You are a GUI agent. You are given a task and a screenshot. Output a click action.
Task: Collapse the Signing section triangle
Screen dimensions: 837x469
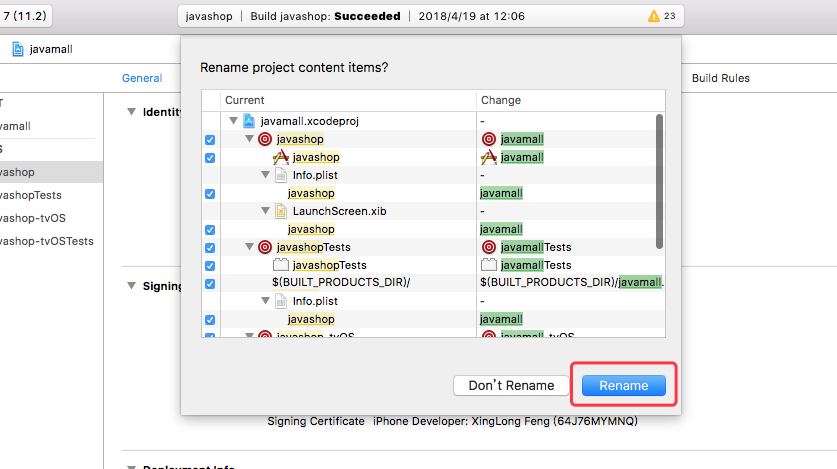click(131, 285)
